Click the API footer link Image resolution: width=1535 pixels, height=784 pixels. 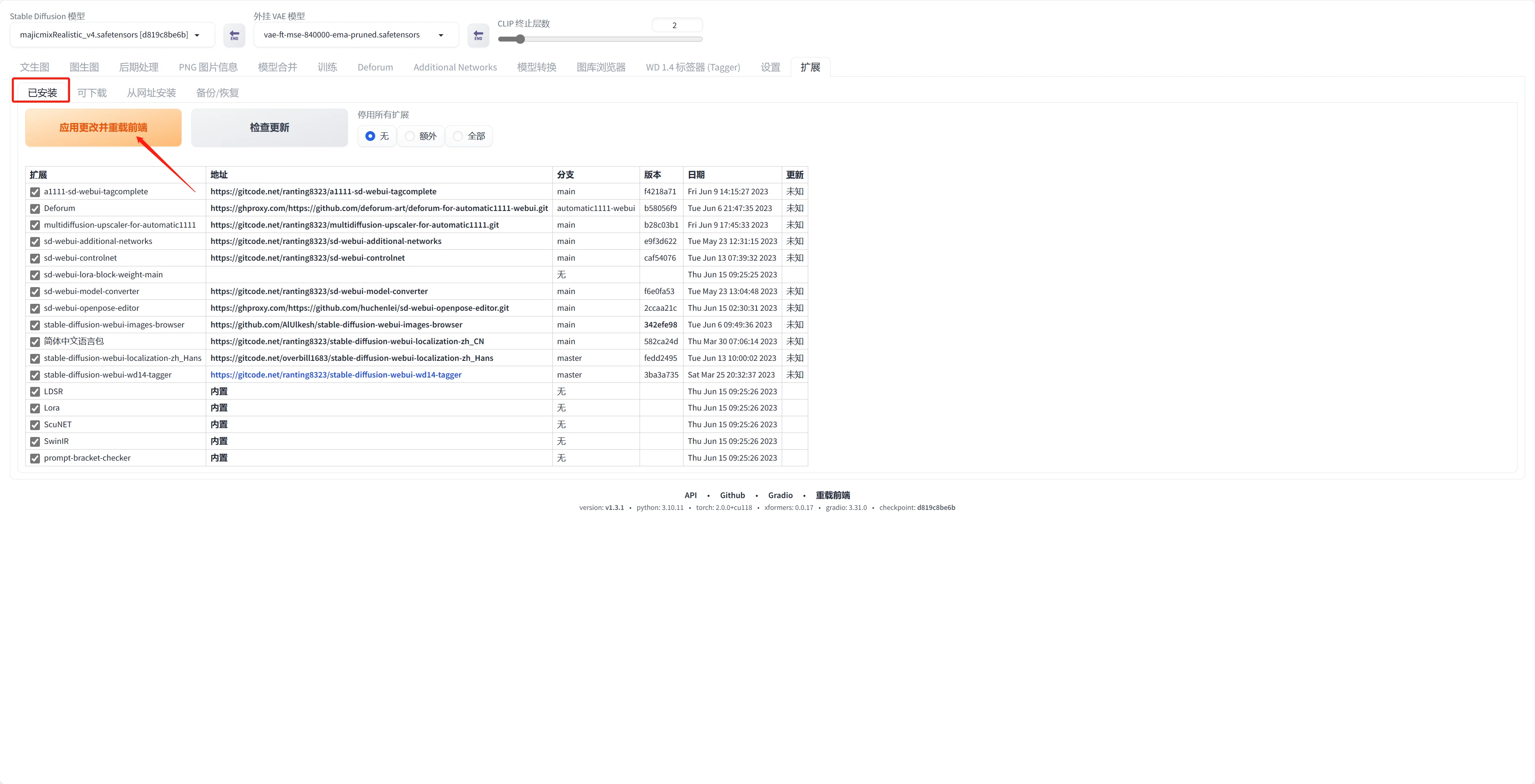point(691,495)
